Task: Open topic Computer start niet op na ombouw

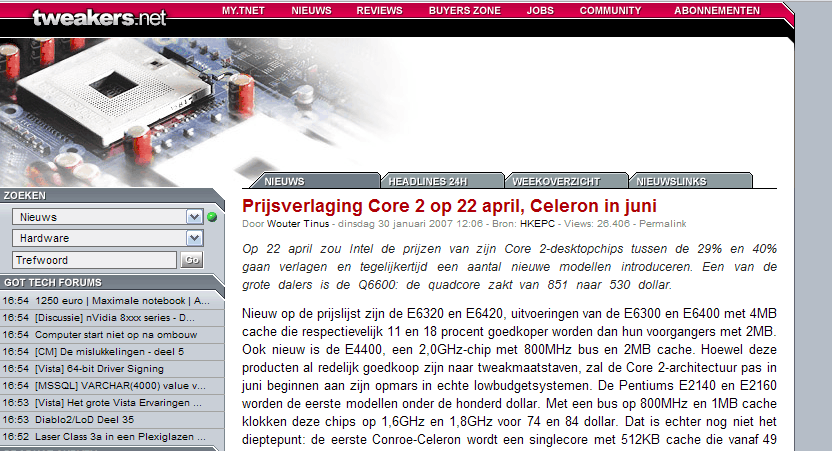Action: point(116,335)
